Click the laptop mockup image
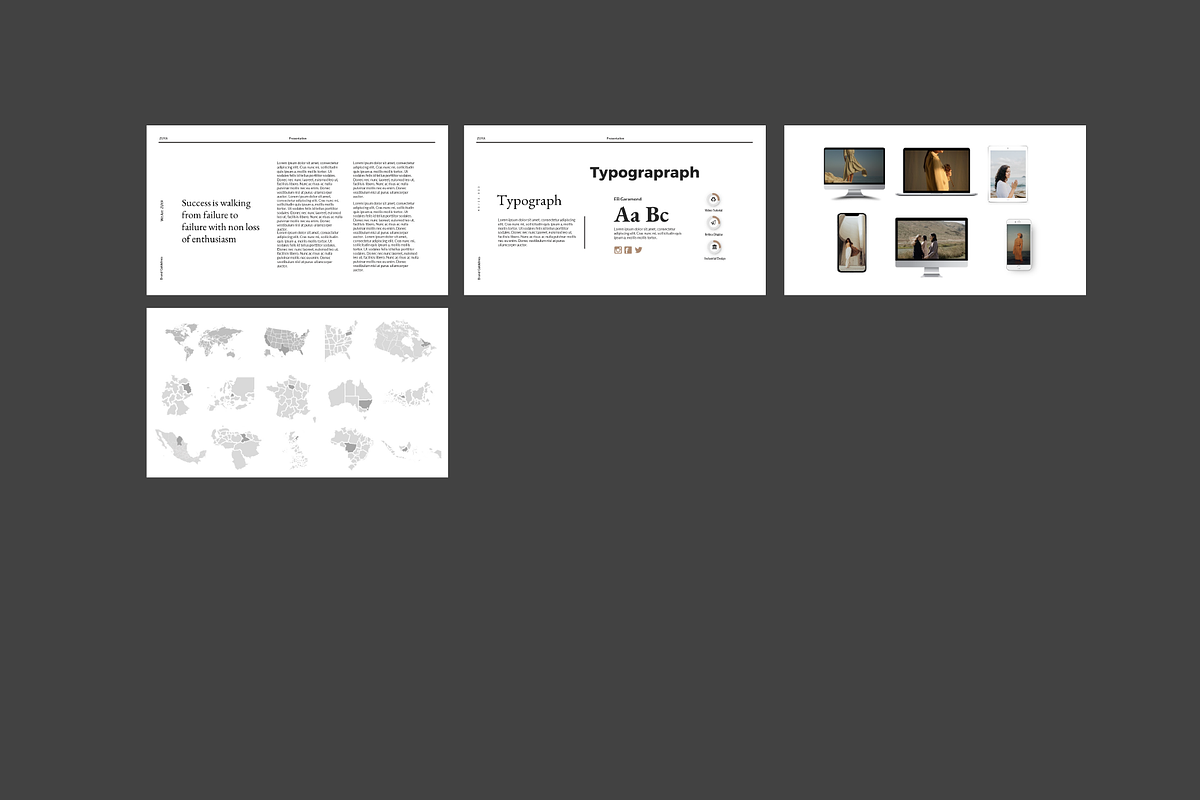This screenshot has width=1200, height=800. click(936, 172)
